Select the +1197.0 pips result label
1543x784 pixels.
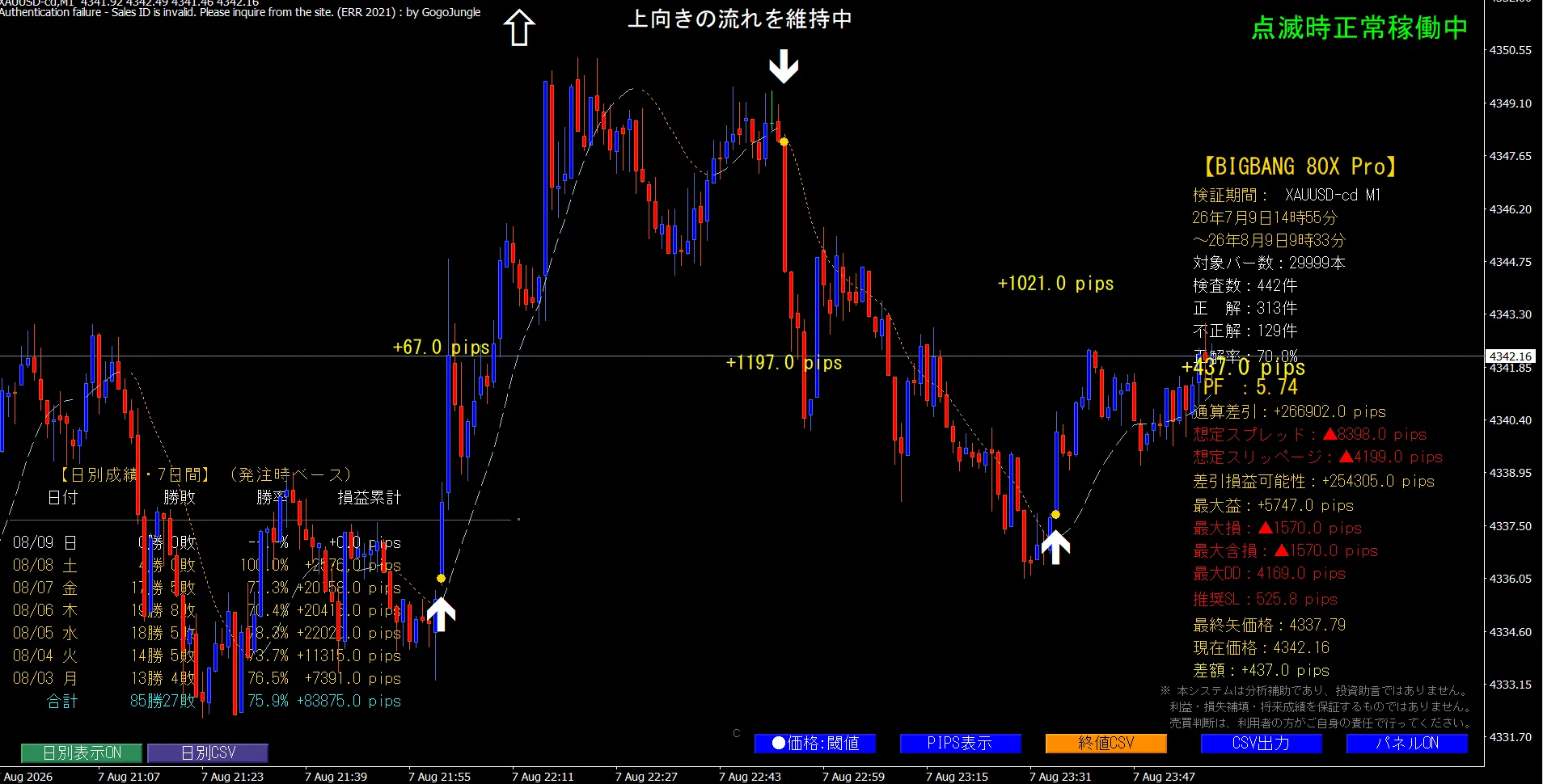[x=784, y=363]
